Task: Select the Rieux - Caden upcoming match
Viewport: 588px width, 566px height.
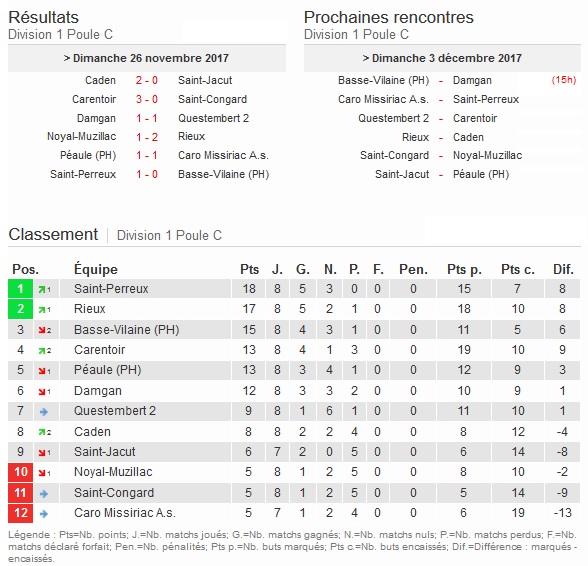Action: click(x=442, y=137)
